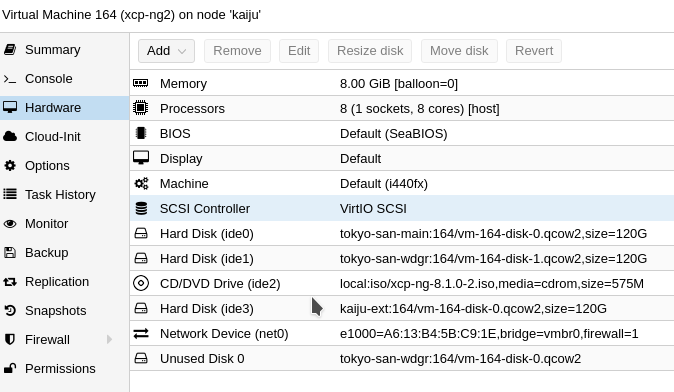The width and height of the screenshot is (674, 392).
Task: Click the Network Device arrows icon
Action: pos(141,334)
